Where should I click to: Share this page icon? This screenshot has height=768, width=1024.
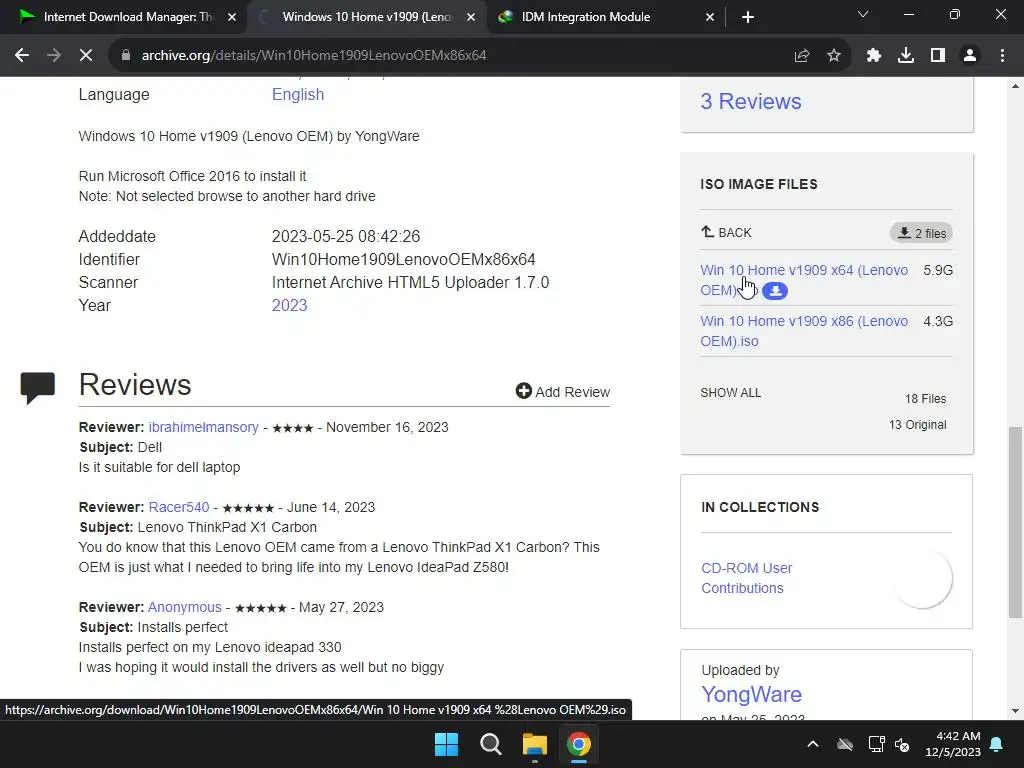802,56
